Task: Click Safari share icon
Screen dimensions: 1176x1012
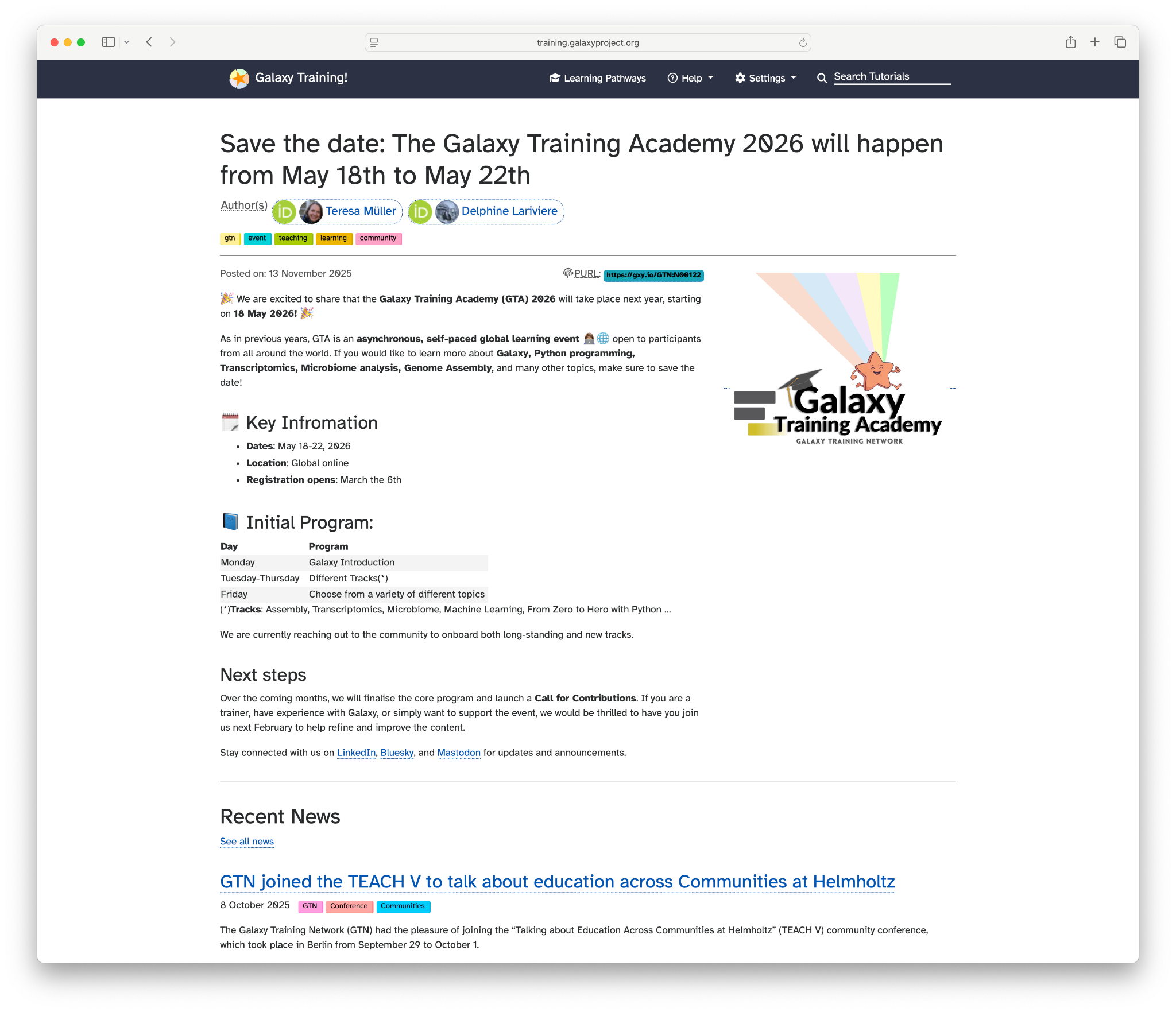Action: pyautogui.click(x=1070, y=42)
